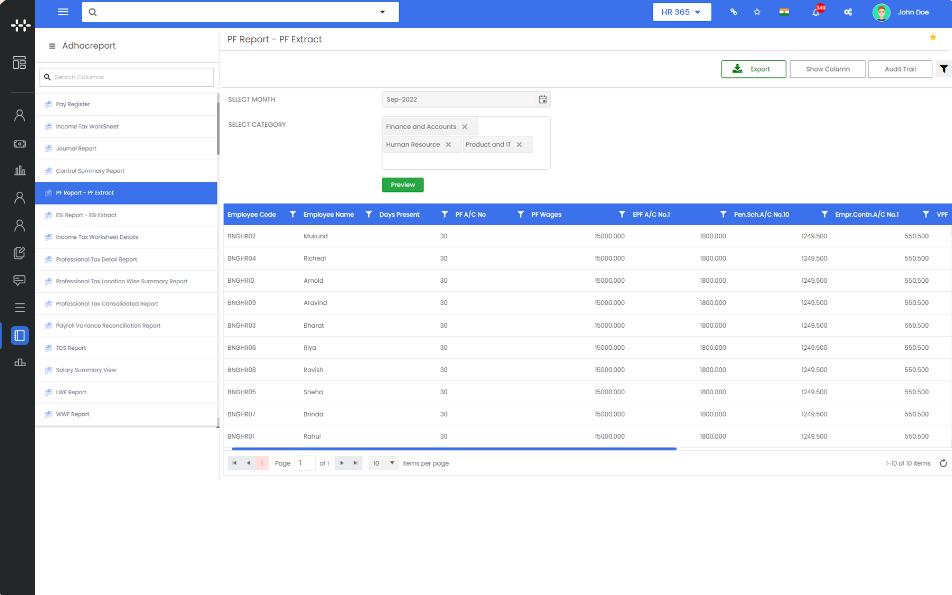Open the calendar picker for Select Month
Viewport: 952px width, 595px height.
click(x=543, y=100)
